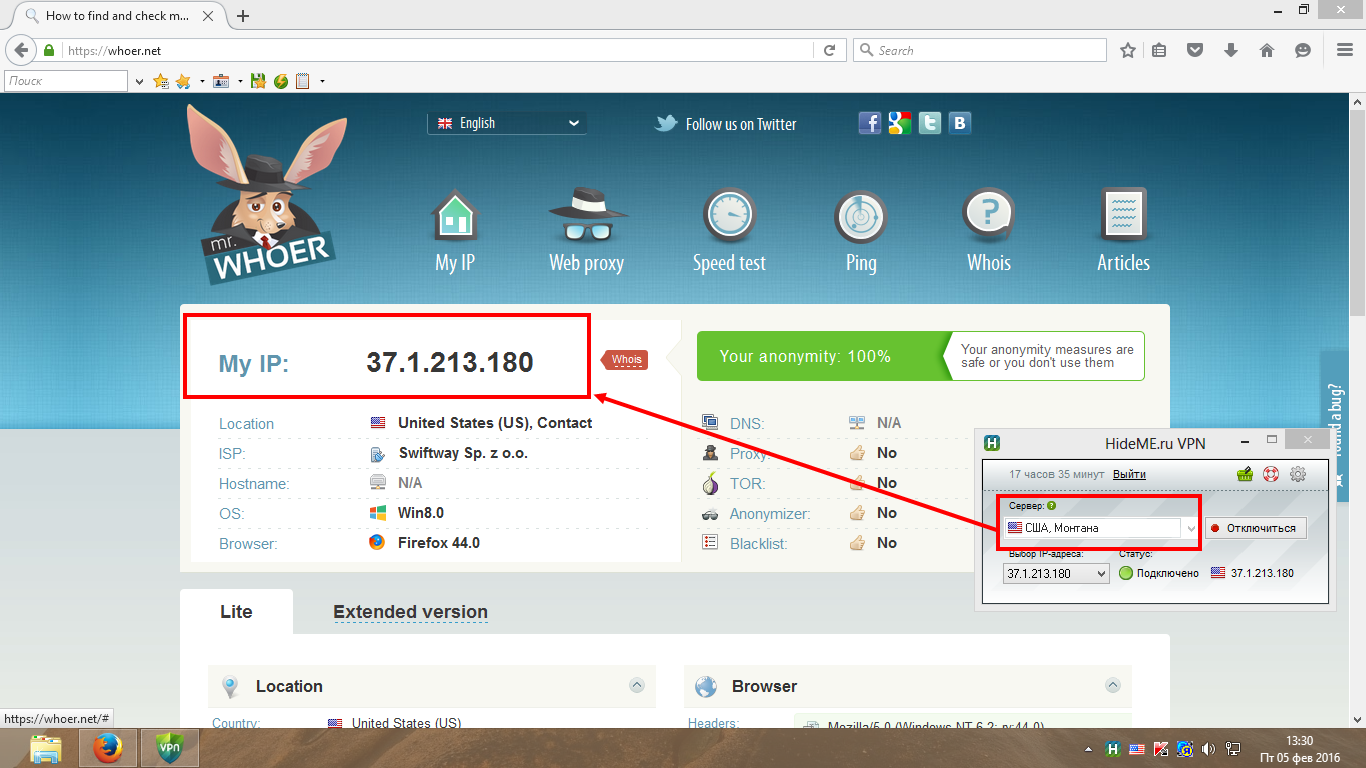Screen dimensions: 1366x768
Task: Launch the Speed test clock icon
Action: (x=729, y=215)
